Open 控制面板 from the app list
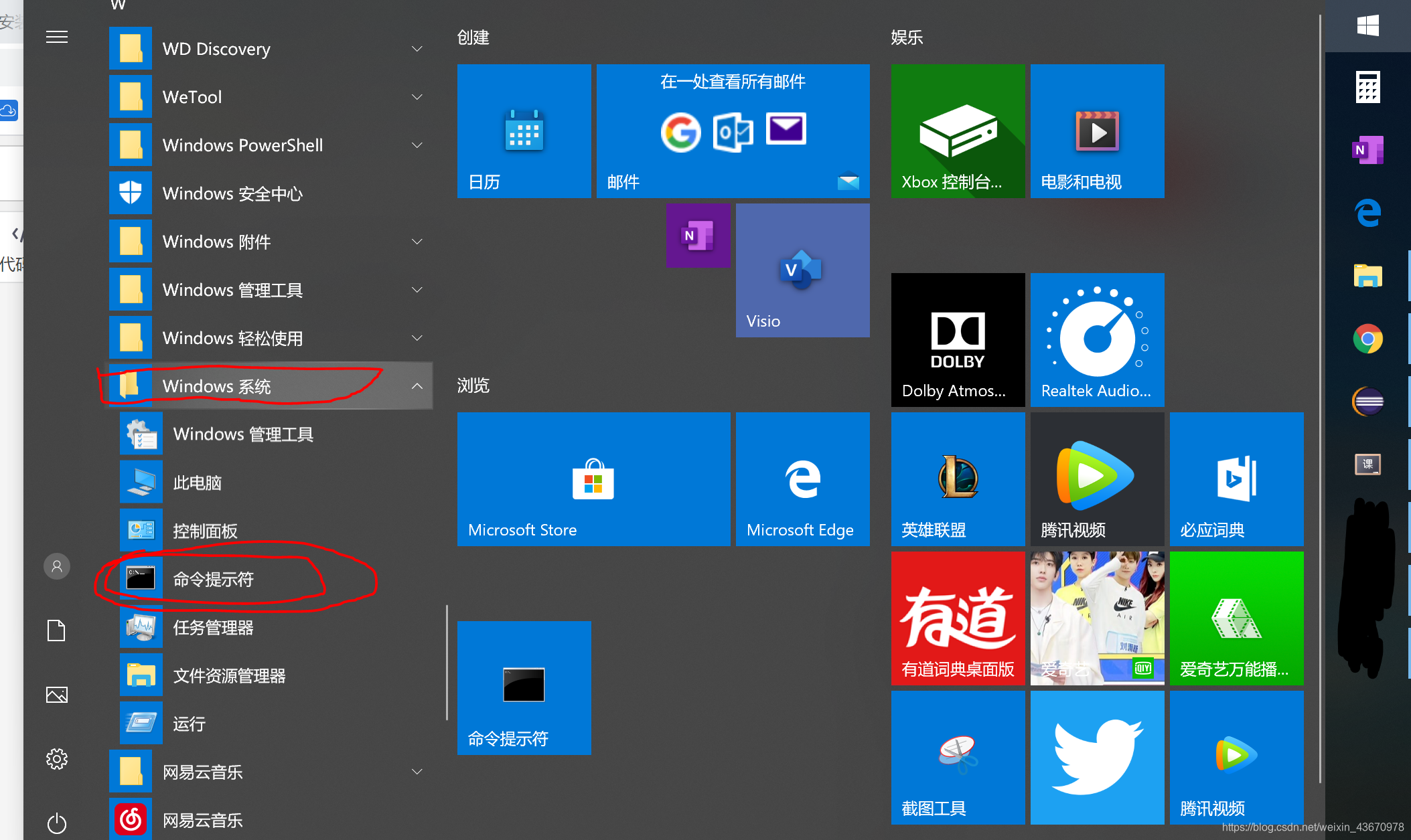The width and height of the screenshot is (1411, 840). [x=205, y=531]
